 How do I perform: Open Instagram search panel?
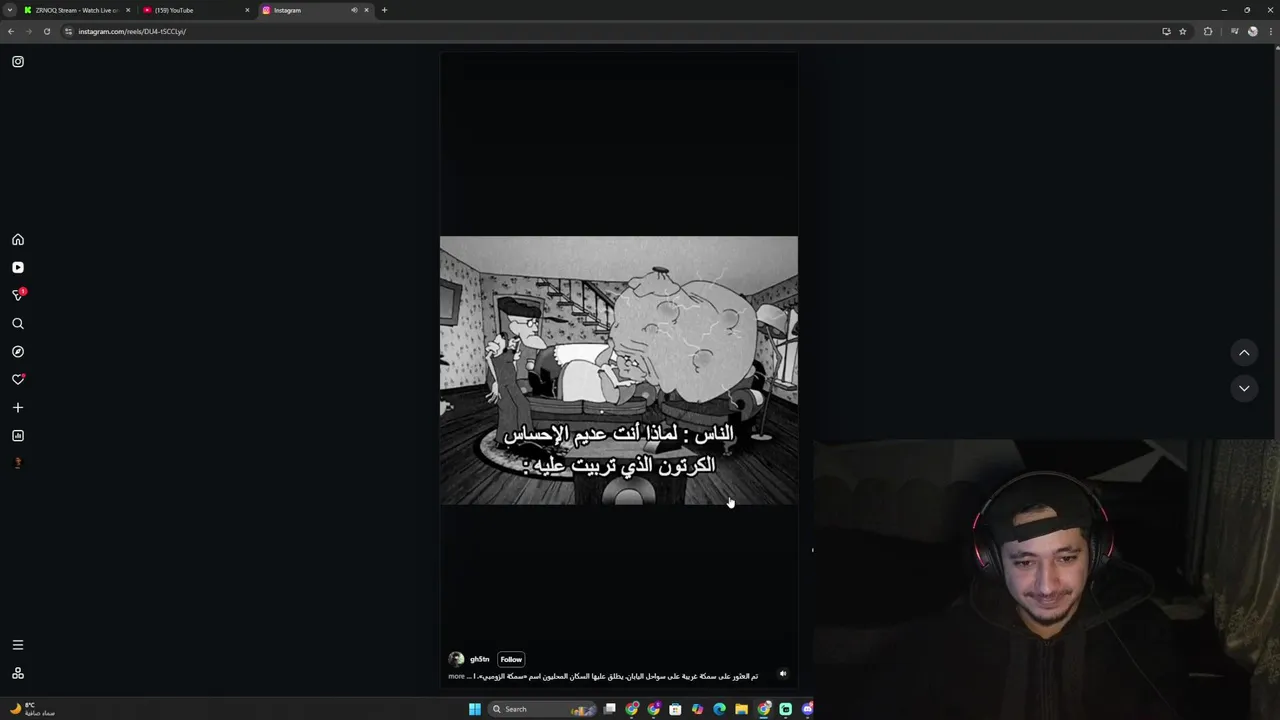18,324
